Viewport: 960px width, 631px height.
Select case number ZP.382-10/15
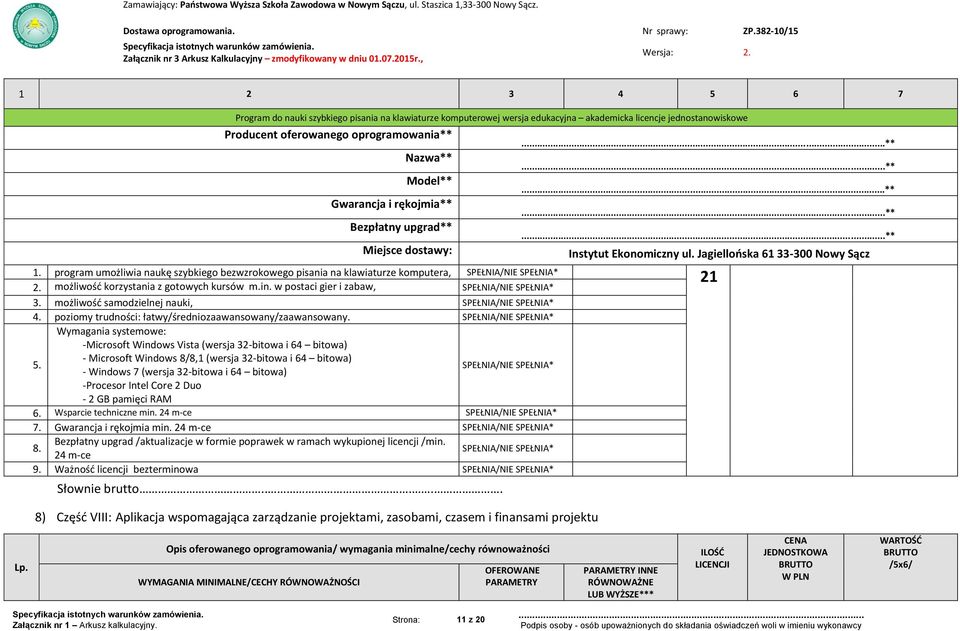point(770,31)
